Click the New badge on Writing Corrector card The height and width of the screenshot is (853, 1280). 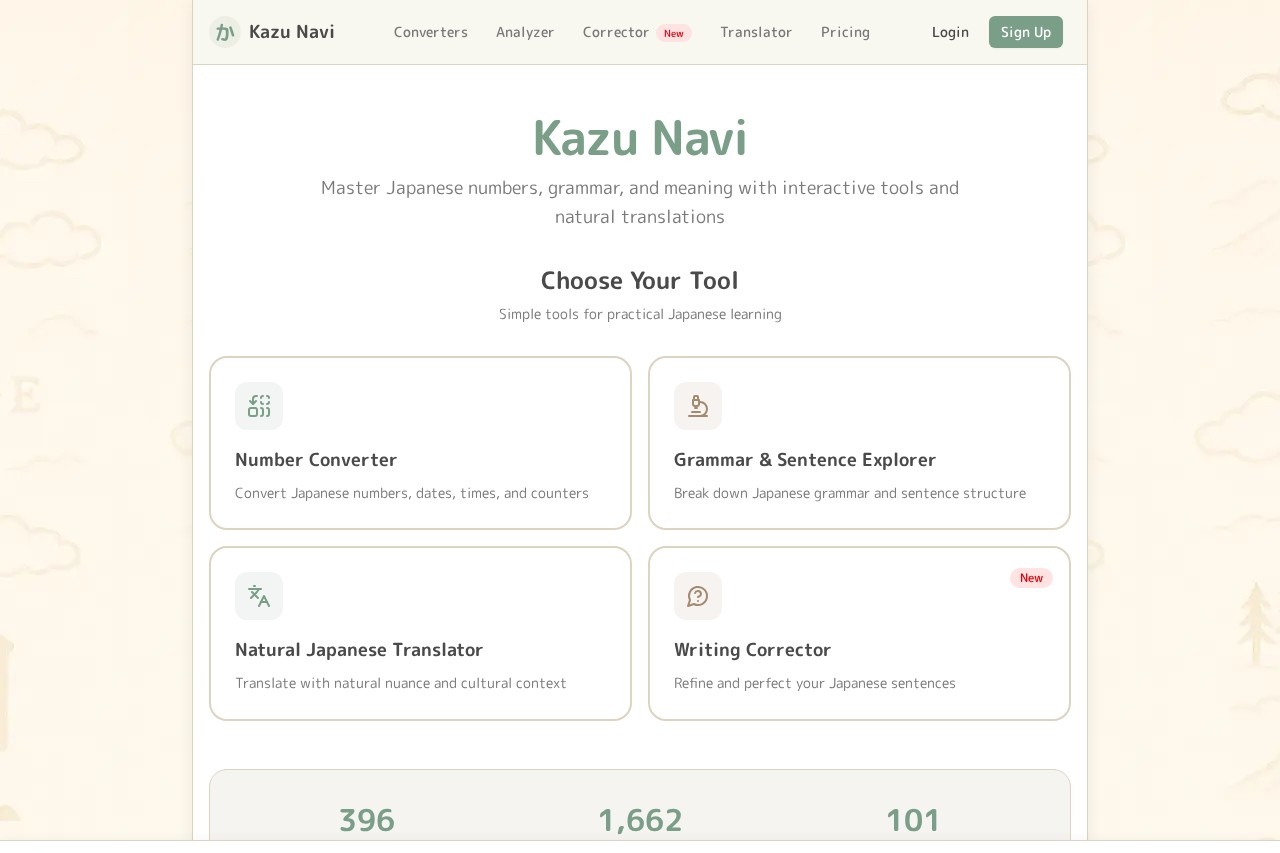[1031, 578]
